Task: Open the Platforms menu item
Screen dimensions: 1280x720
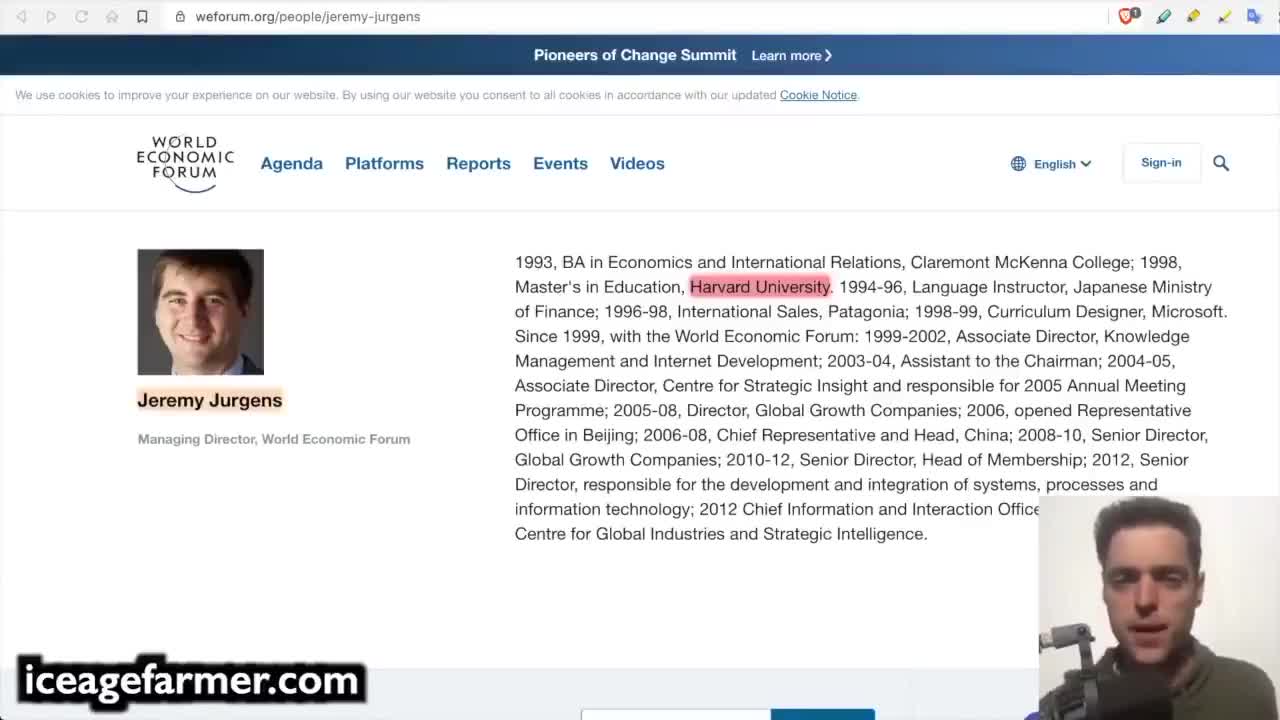Action: click(384, 163)
